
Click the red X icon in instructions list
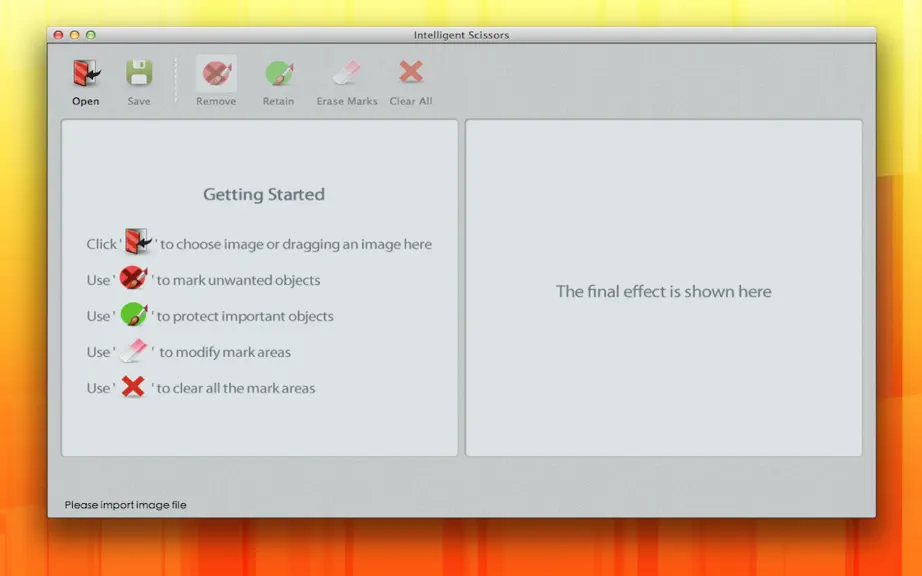pyautogui.click(x=133, y=387)
